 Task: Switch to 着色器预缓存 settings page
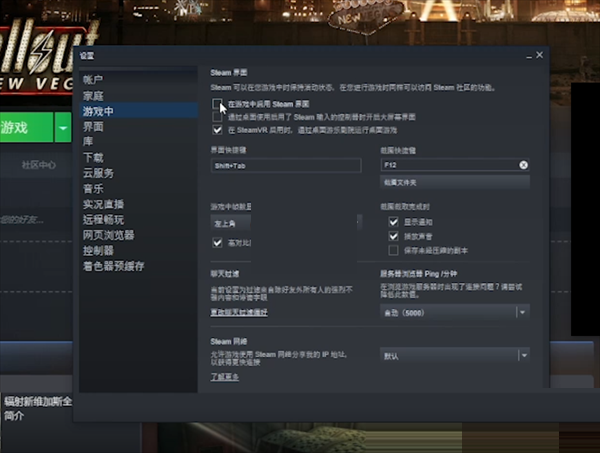(x=113, y=266)
